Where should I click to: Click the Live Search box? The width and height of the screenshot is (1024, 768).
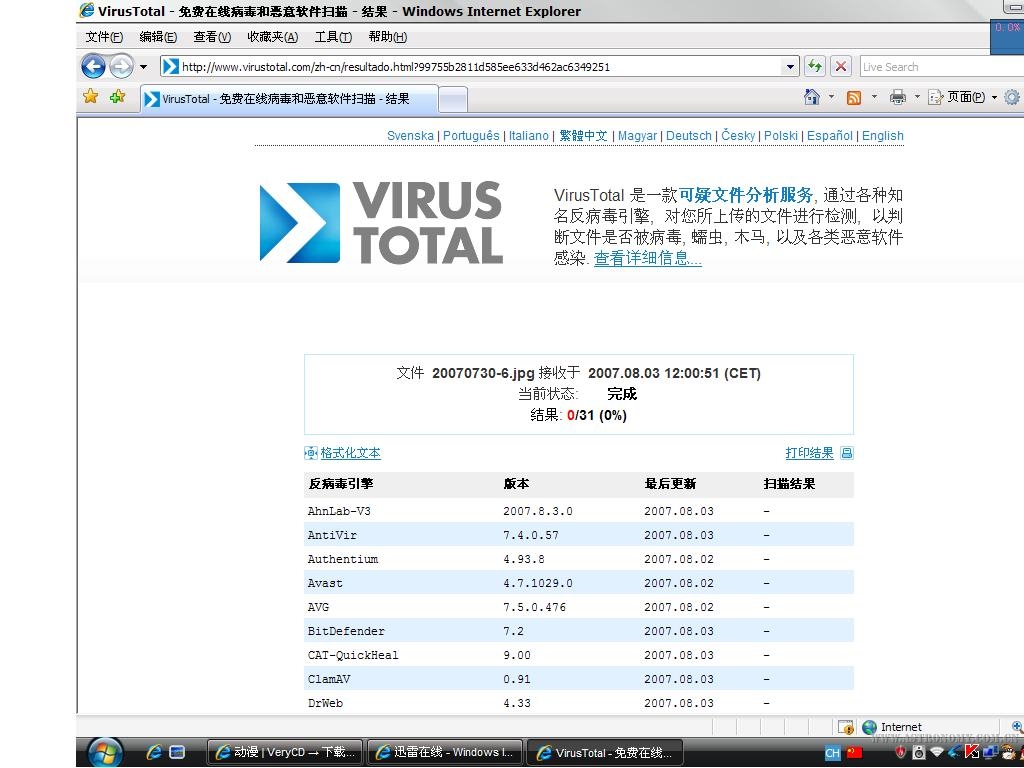click(x=940, y=67)
